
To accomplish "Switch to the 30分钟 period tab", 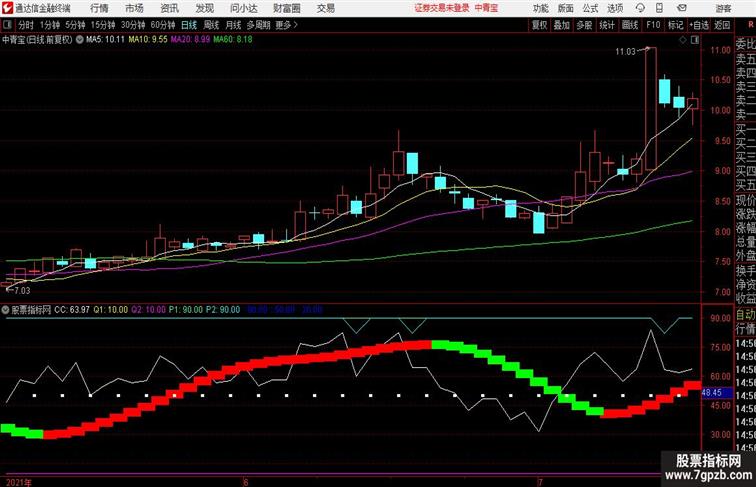I will [x=133, y=25].
